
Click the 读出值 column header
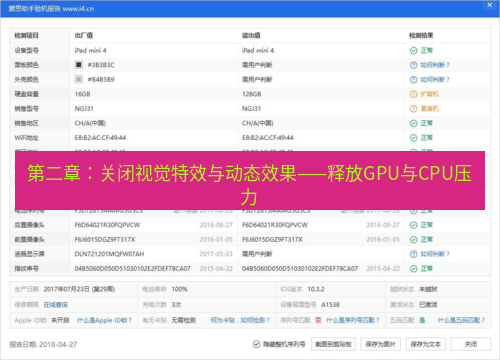click(x=251, y=35)
